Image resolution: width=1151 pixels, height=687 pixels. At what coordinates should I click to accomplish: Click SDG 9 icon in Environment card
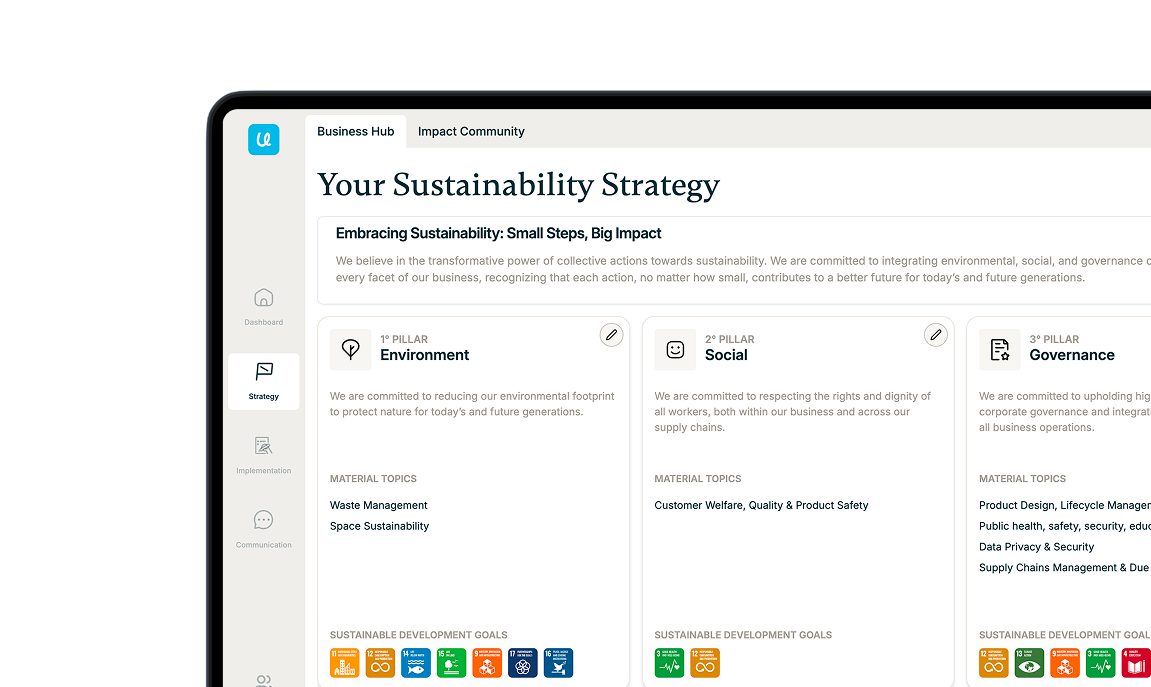[487, 663]
